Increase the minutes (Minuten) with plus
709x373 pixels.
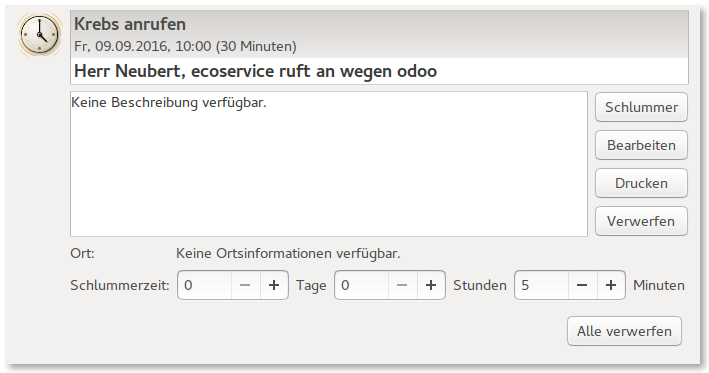(x=611, y=285)
